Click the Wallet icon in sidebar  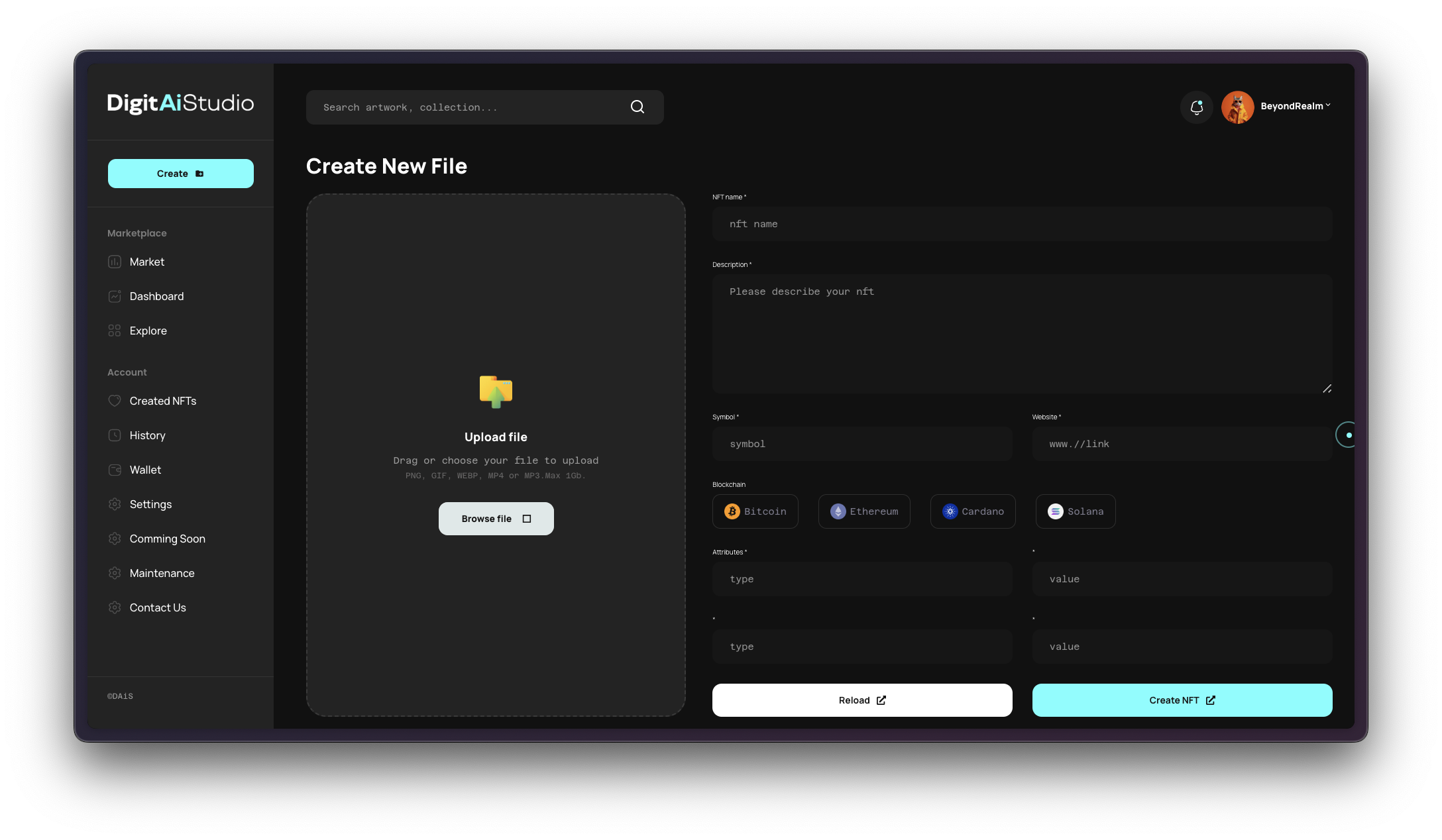point(115,470)
